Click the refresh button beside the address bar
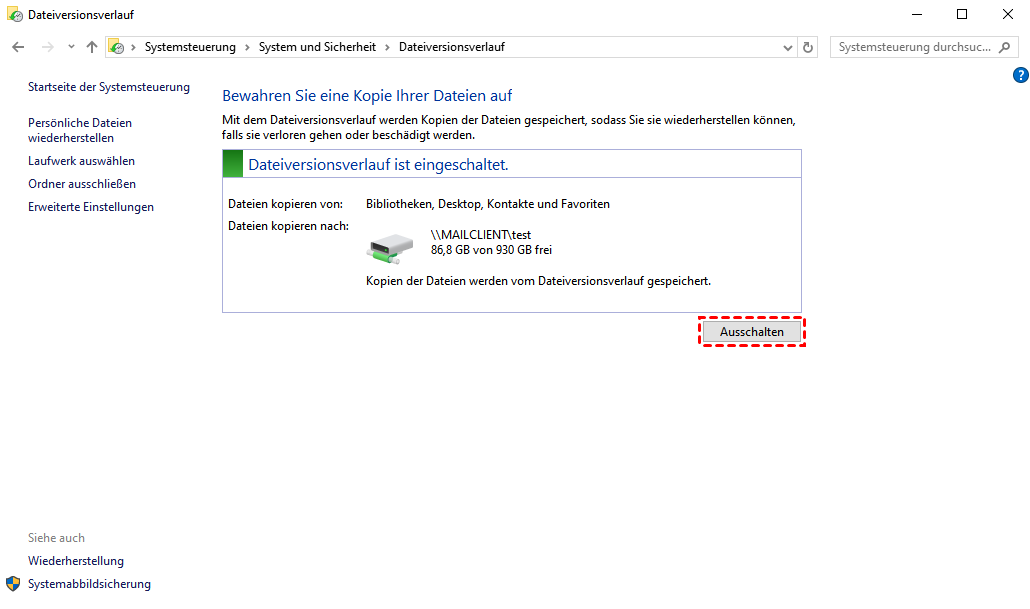 [x=808, y=47]
